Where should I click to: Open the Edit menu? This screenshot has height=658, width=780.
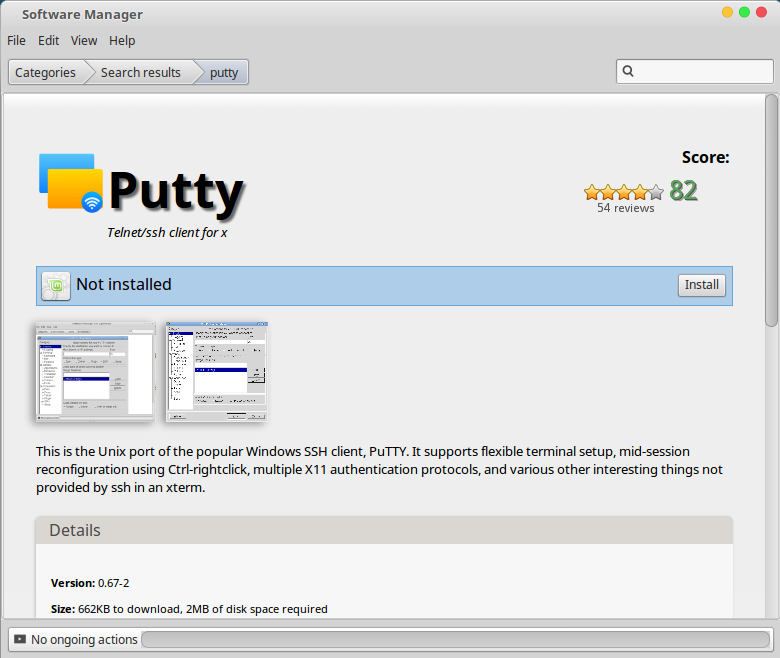coord(48,40)
